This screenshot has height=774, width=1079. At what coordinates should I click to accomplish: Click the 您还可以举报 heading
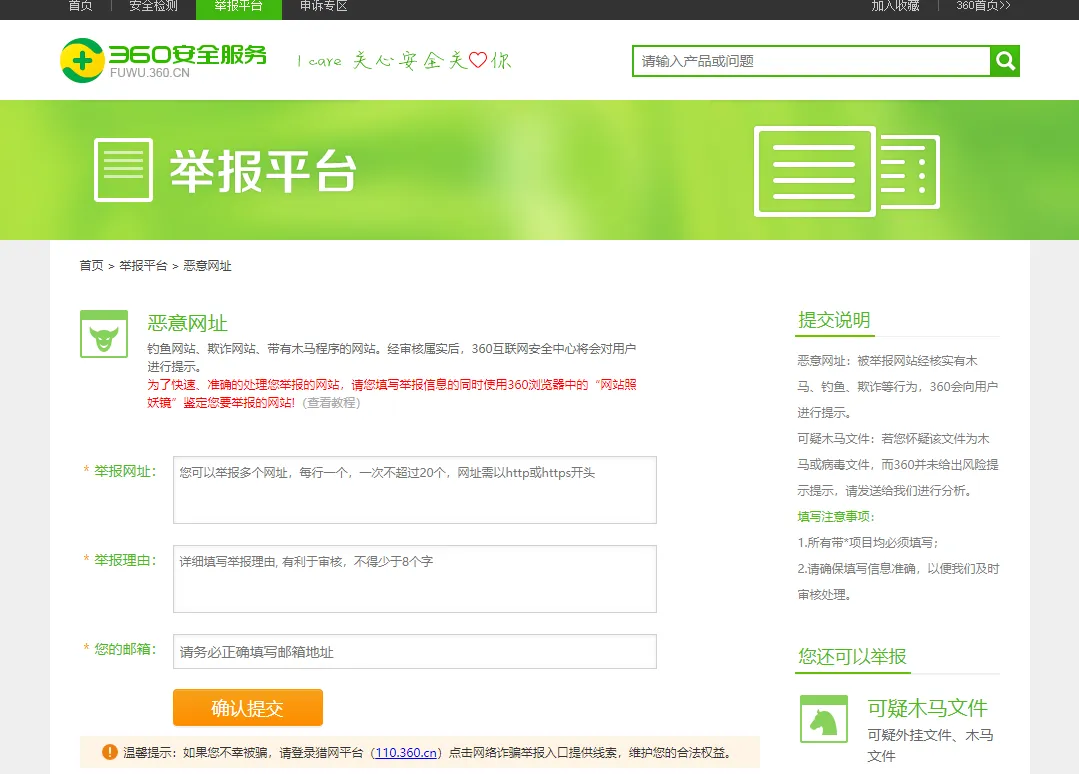coord(852,656)
